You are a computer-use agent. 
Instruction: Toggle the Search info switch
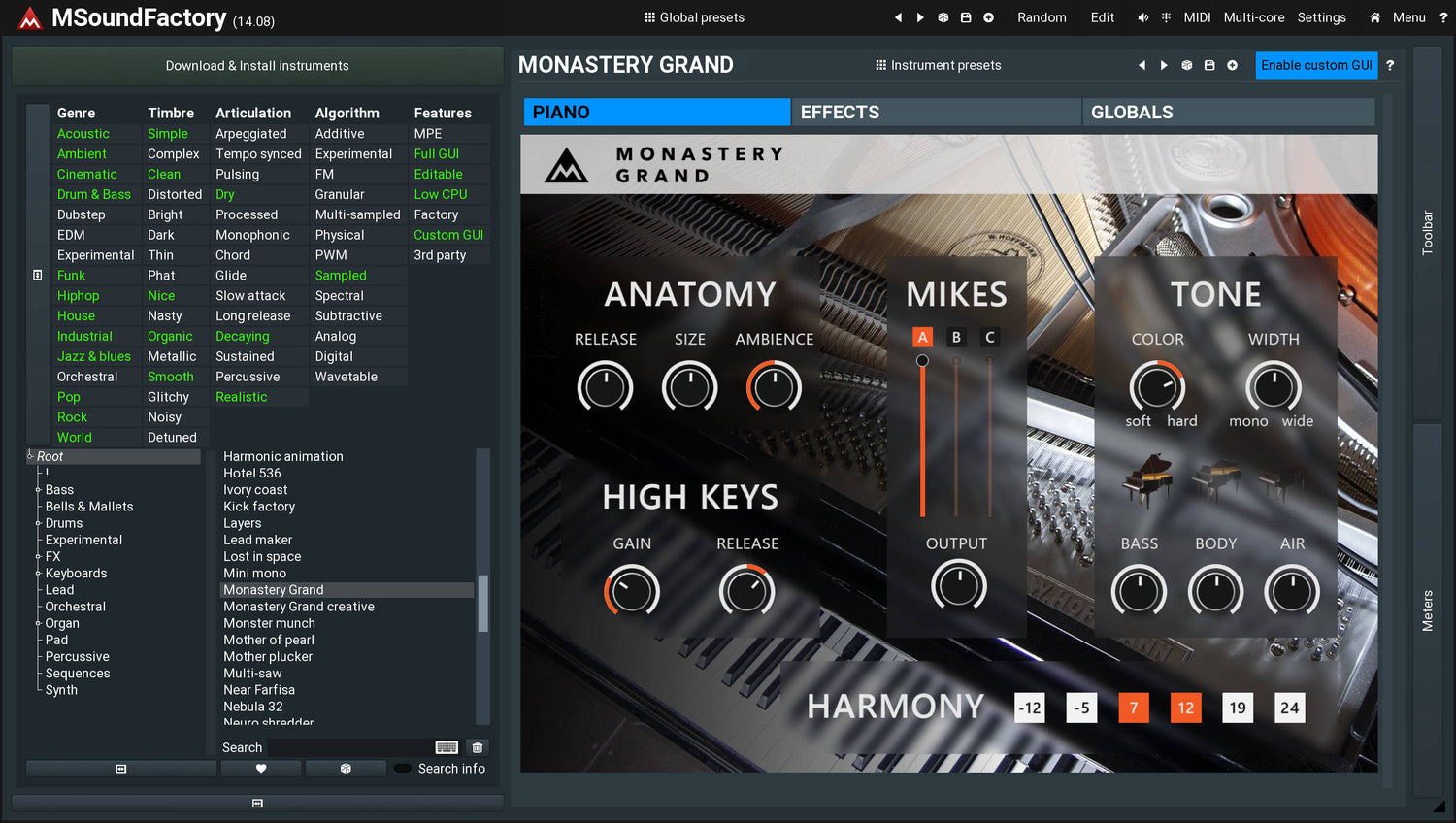[x=402, y=769]
